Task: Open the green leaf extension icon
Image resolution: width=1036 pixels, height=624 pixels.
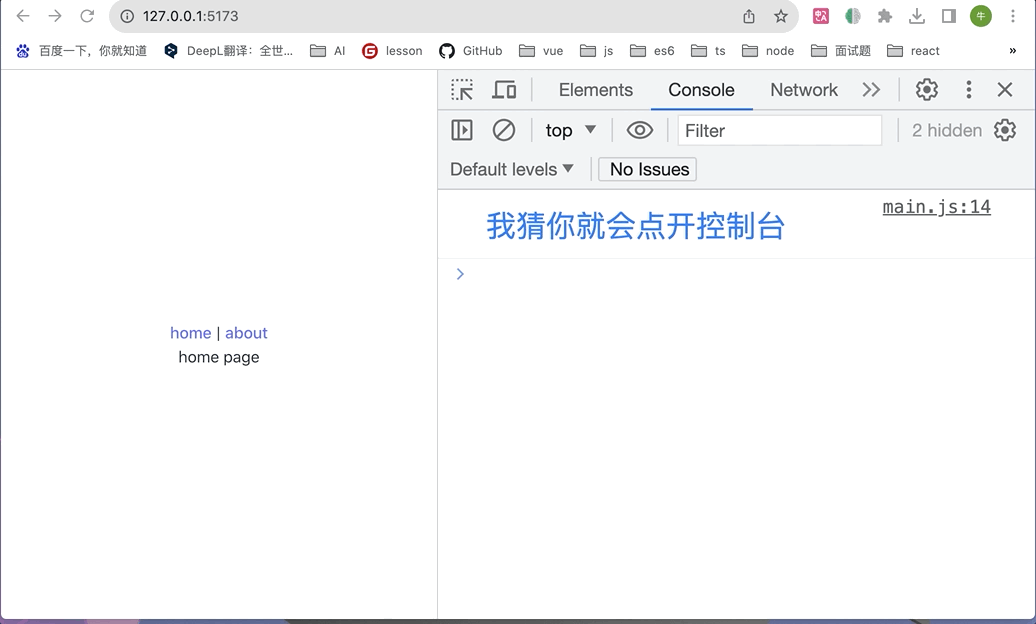Action: [x=852, y=16]
